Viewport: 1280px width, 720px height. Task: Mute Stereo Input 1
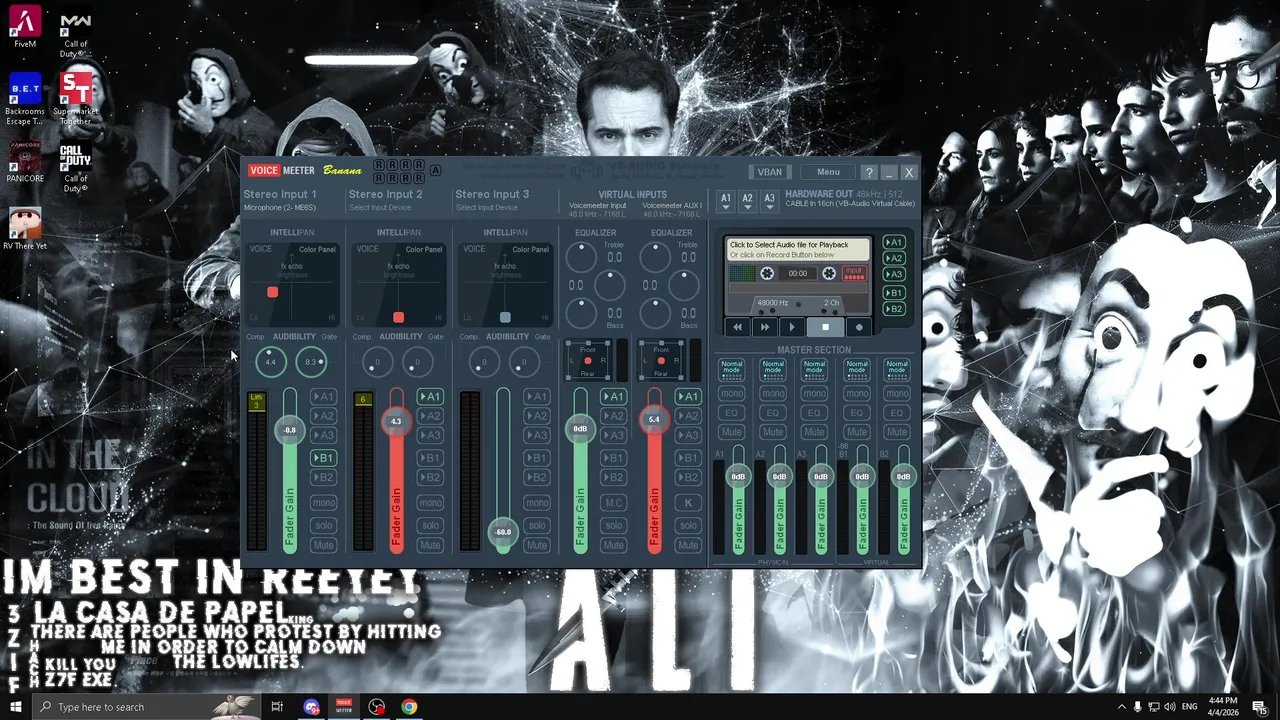[x=323, y=545]
